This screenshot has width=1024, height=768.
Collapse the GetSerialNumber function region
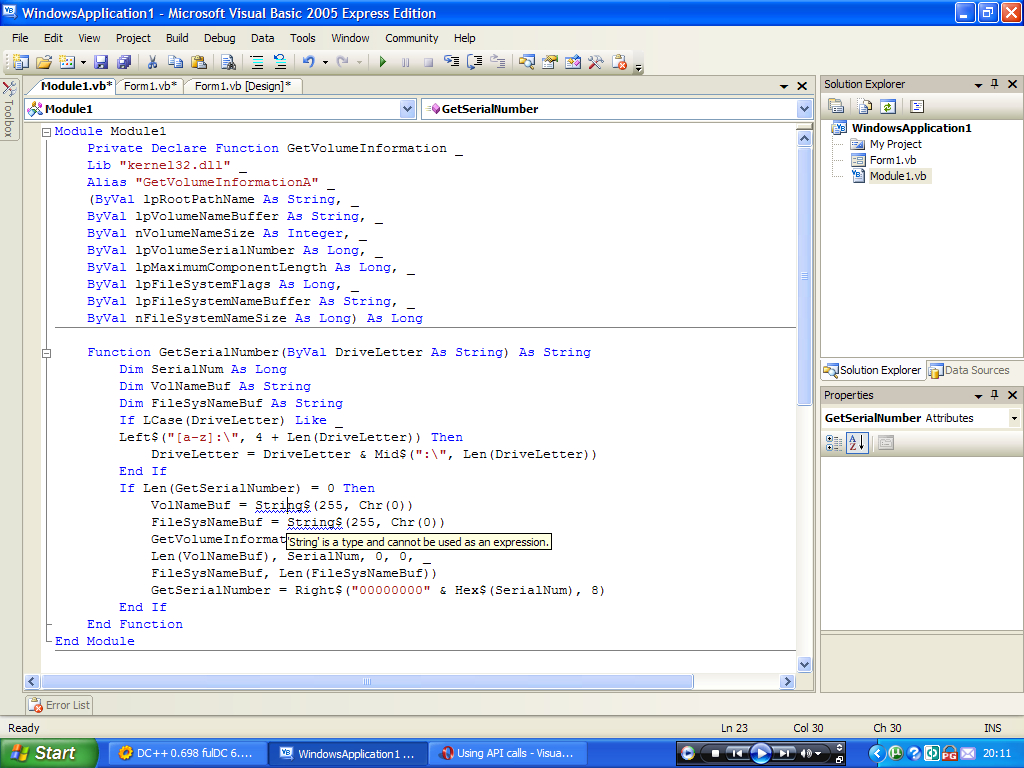pyautogui.click(x=46, y=353)
